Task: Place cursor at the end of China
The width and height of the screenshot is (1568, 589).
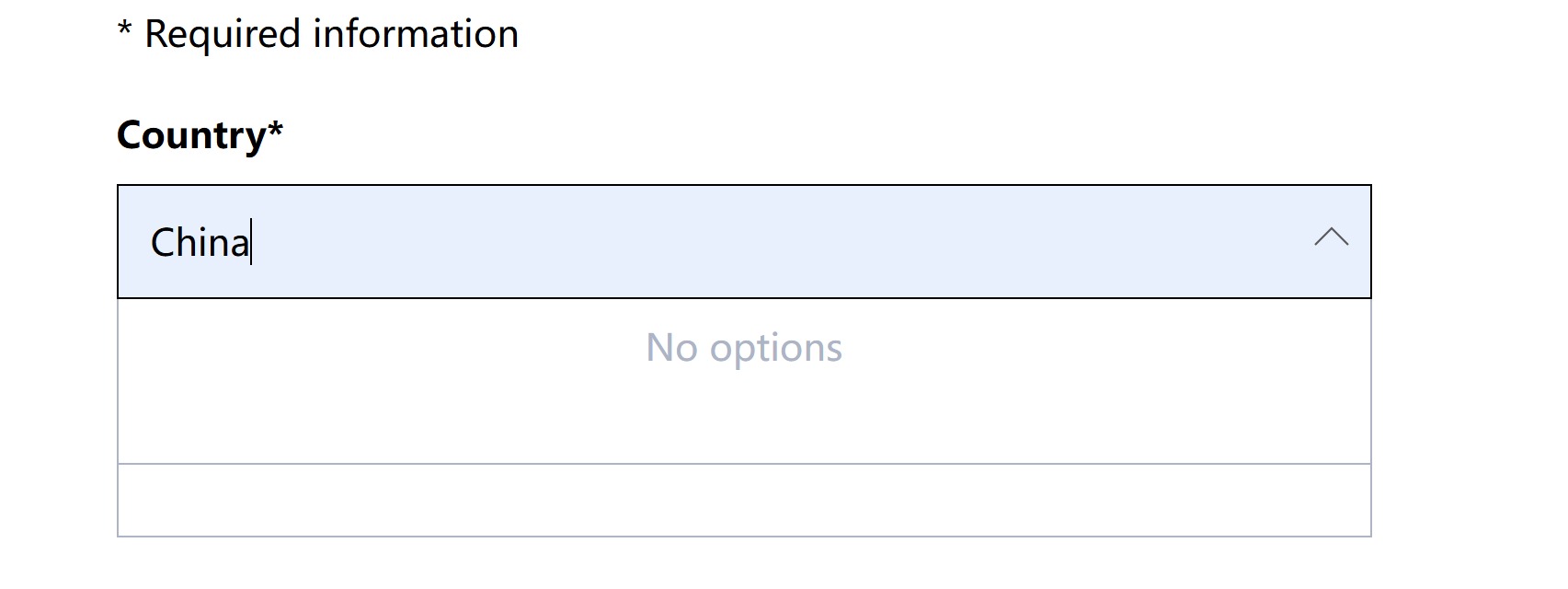Action: click(250, 243)
